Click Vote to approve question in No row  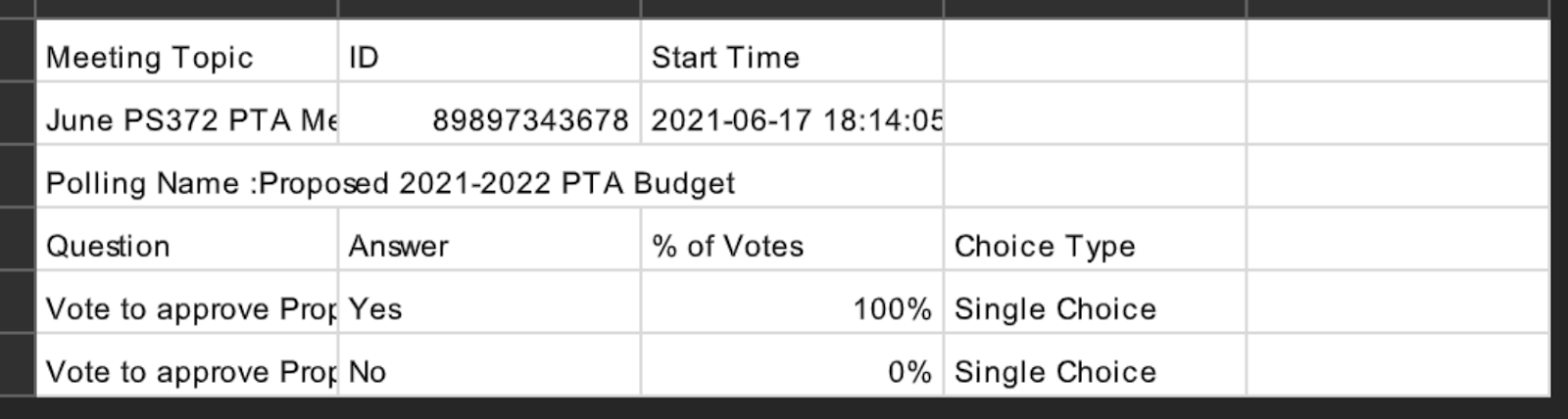[186, 372]
